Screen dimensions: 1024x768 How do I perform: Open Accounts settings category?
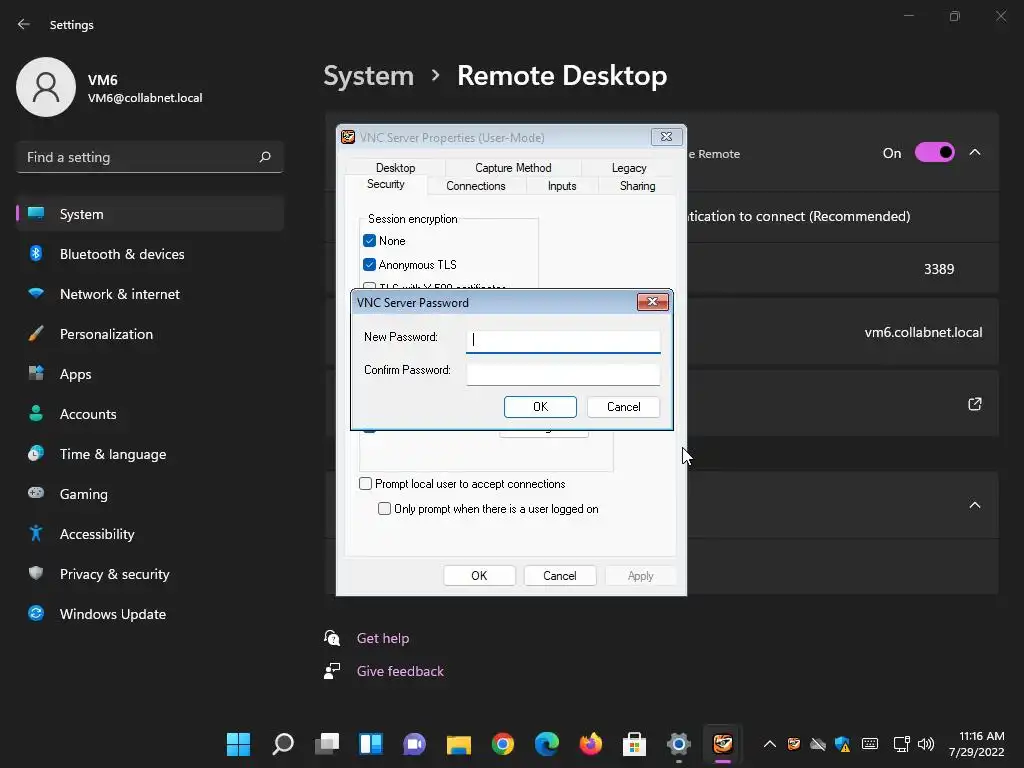click(150, 414)
